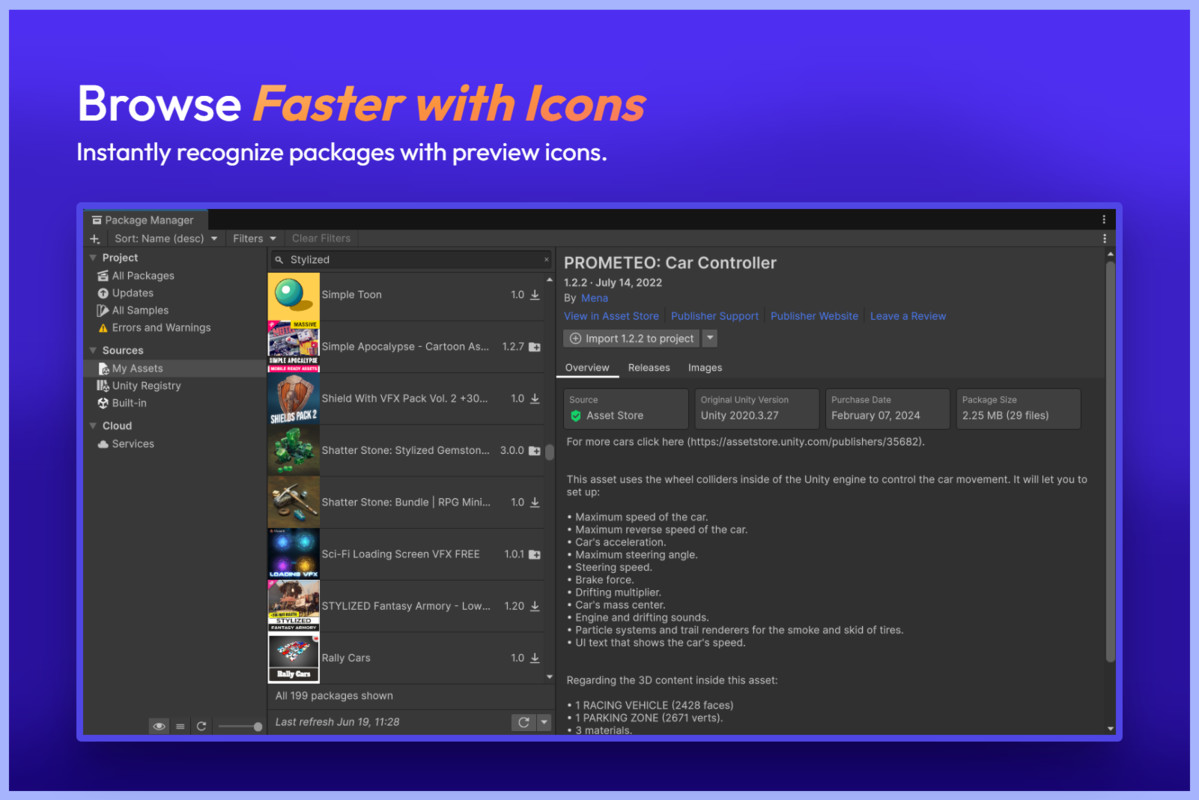This screenshot has width=1199, height=800.
Task: Select the Sci-Fi Loading Screen VFX FREE name
Action: (x=401, y=554)
